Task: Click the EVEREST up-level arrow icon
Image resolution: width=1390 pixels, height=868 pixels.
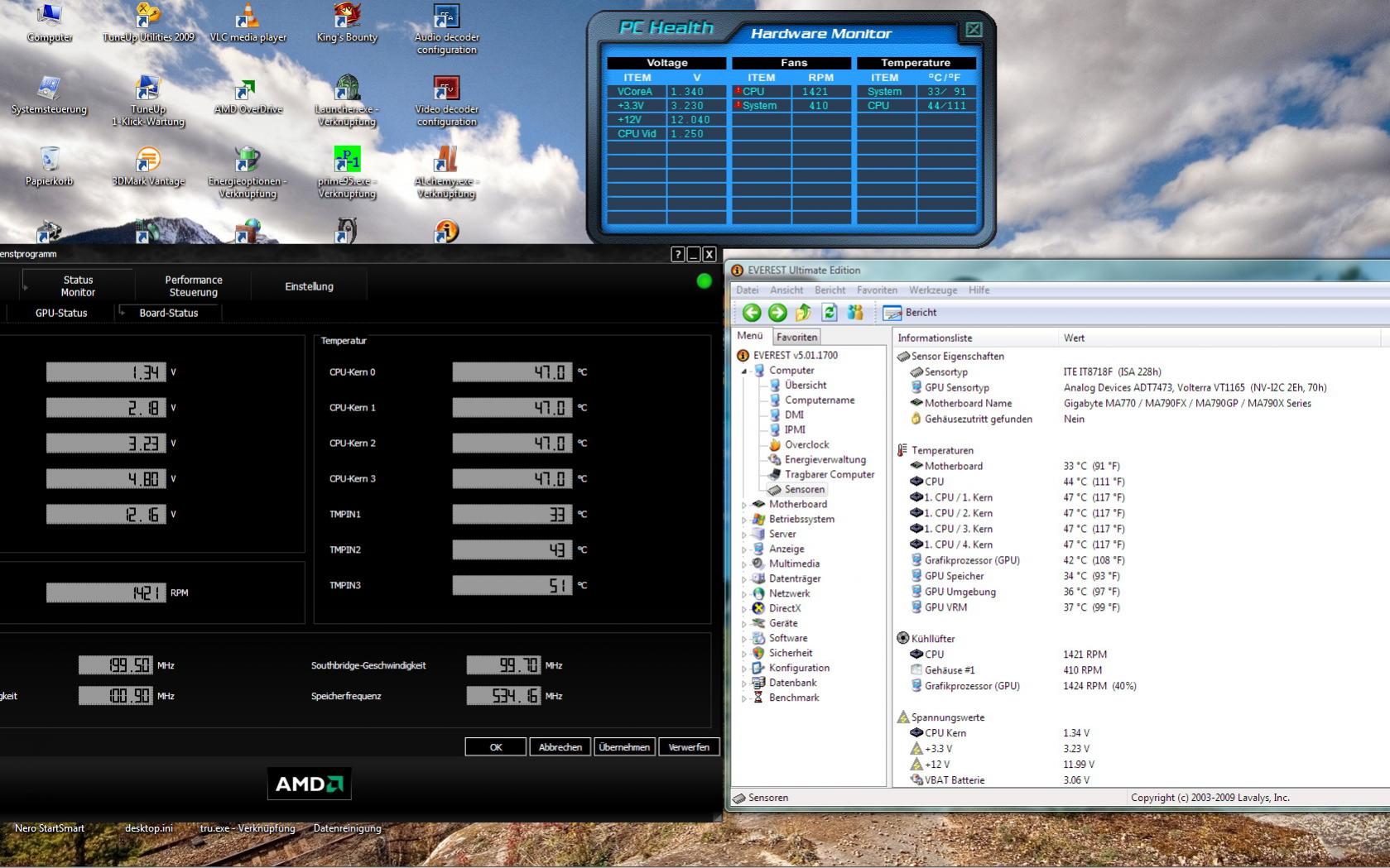Action: coord(803,312)
